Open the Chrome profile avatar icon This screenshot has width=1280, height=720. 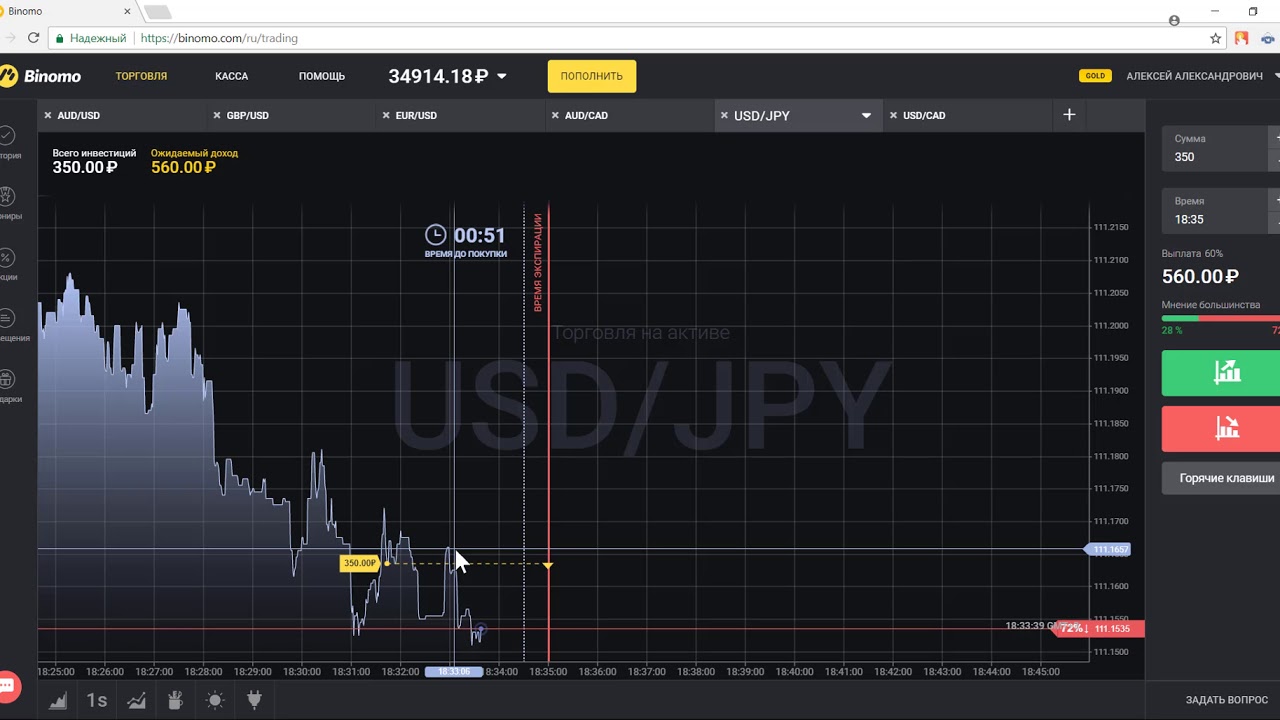[x=1174, y=20]
